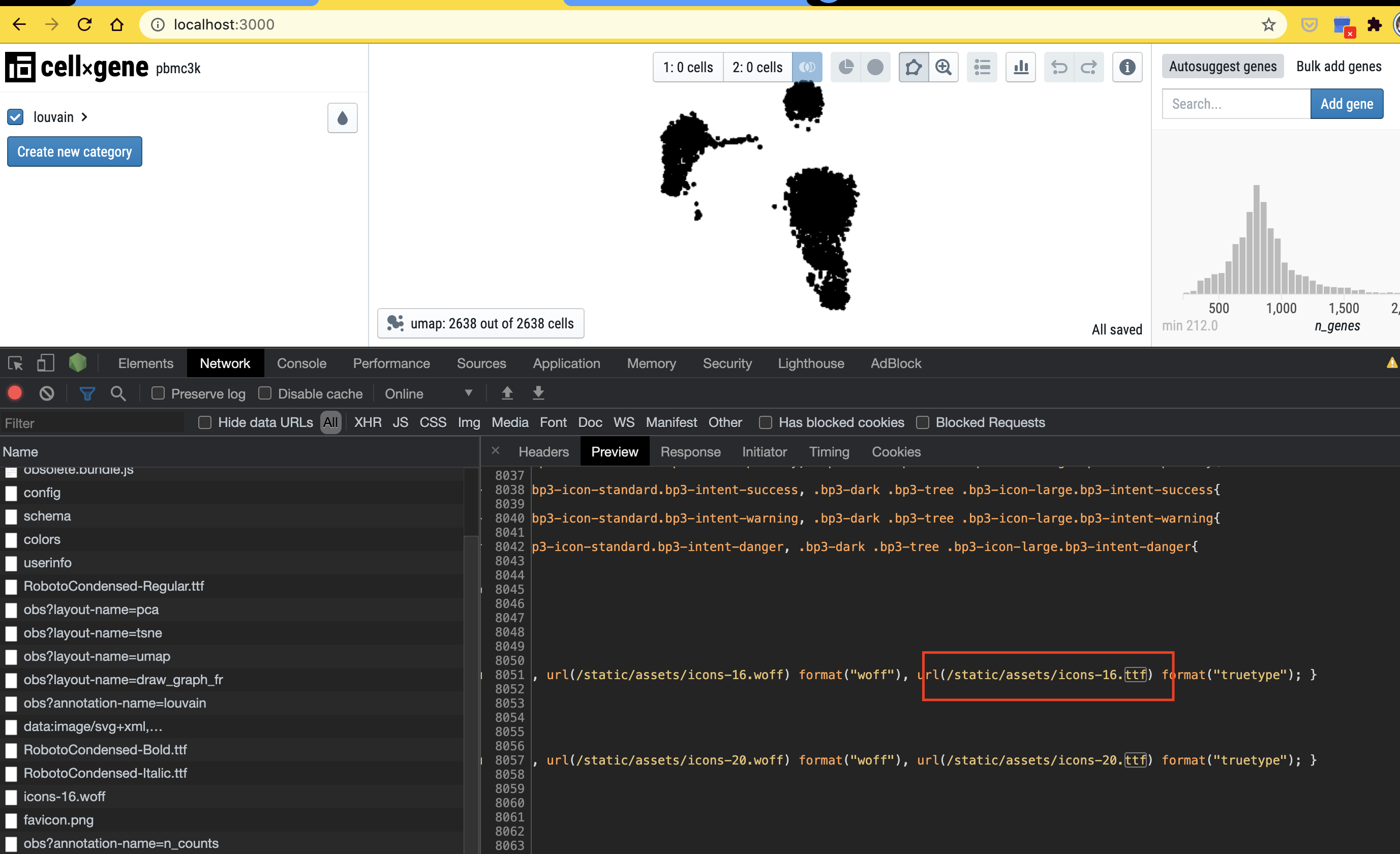Enable the Preserve log checkbox
1400x854 pixels.
[158, 393]
